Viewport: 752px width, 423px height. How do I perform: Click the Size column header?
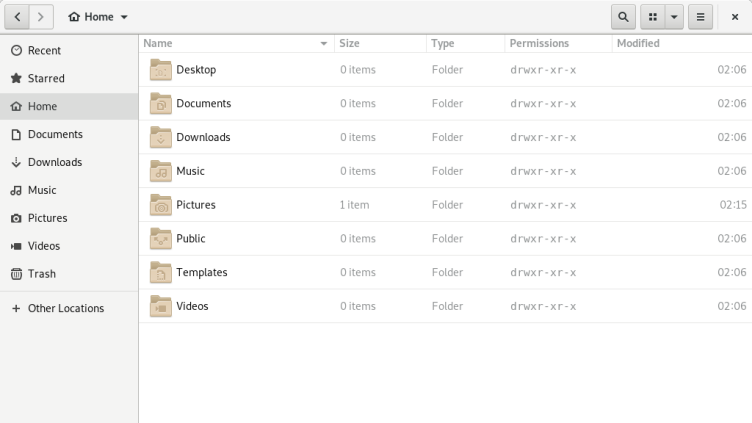click(349, 43)
